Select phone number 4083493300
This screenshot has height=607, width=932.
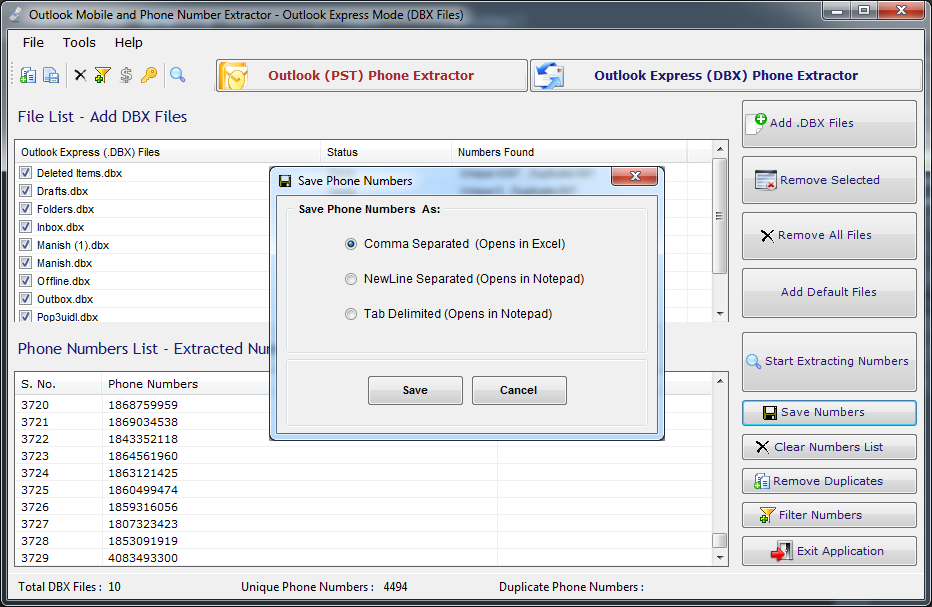(x=143, y=558)
